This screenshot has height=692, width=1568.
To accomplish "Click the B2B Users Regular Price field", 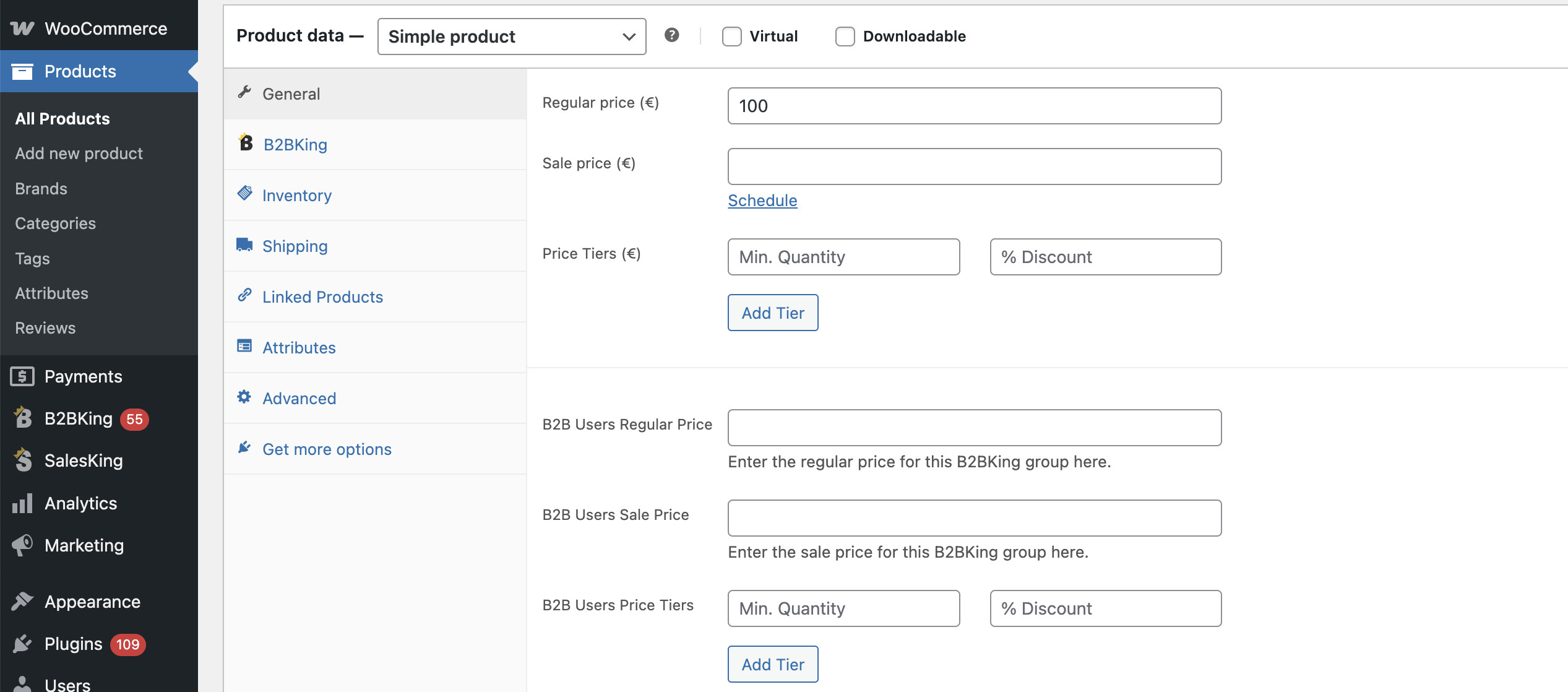I will [975, 428].
